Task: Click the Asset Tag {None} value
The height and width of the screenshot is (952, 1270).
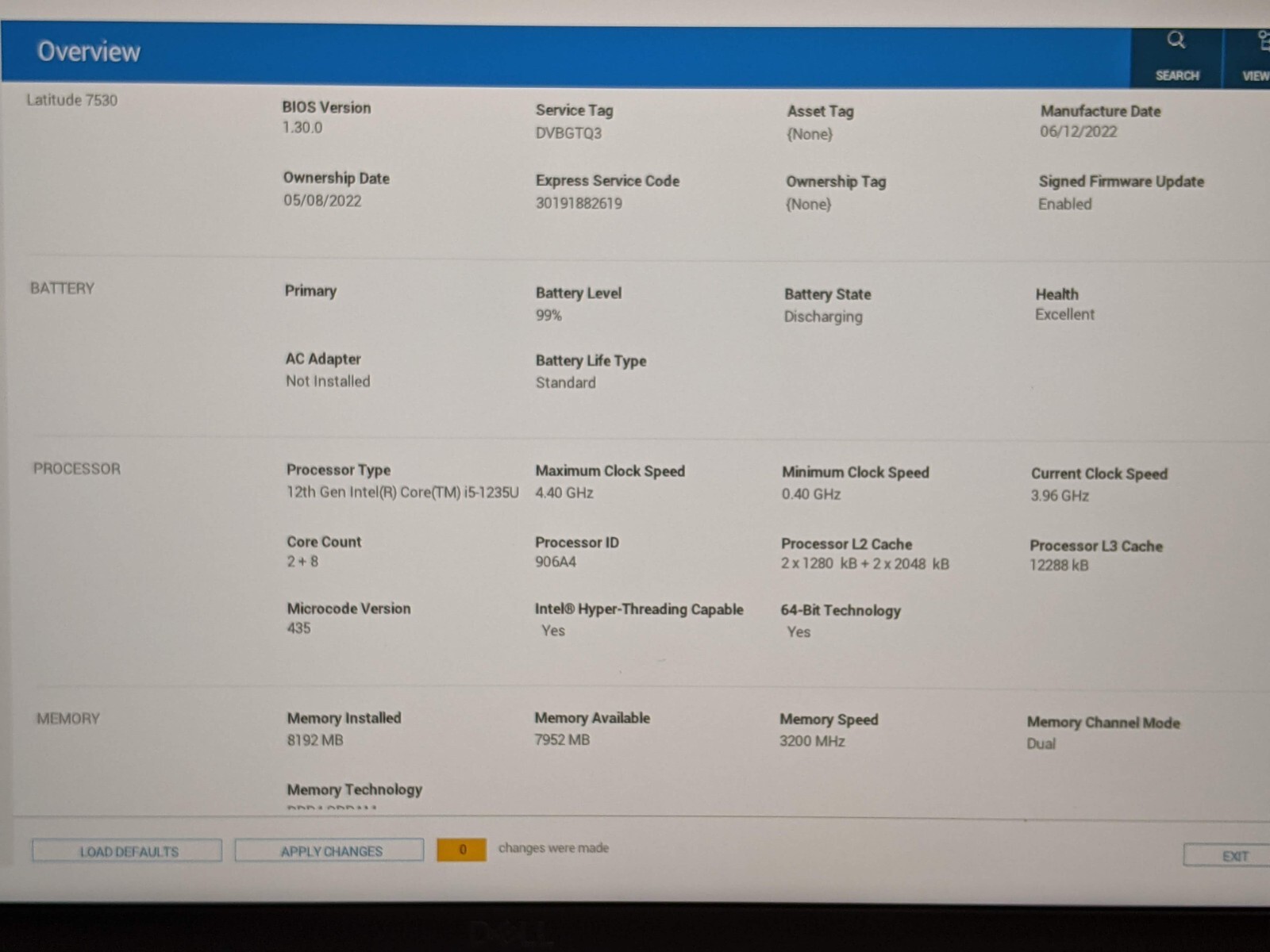Action: coord(810,134)
